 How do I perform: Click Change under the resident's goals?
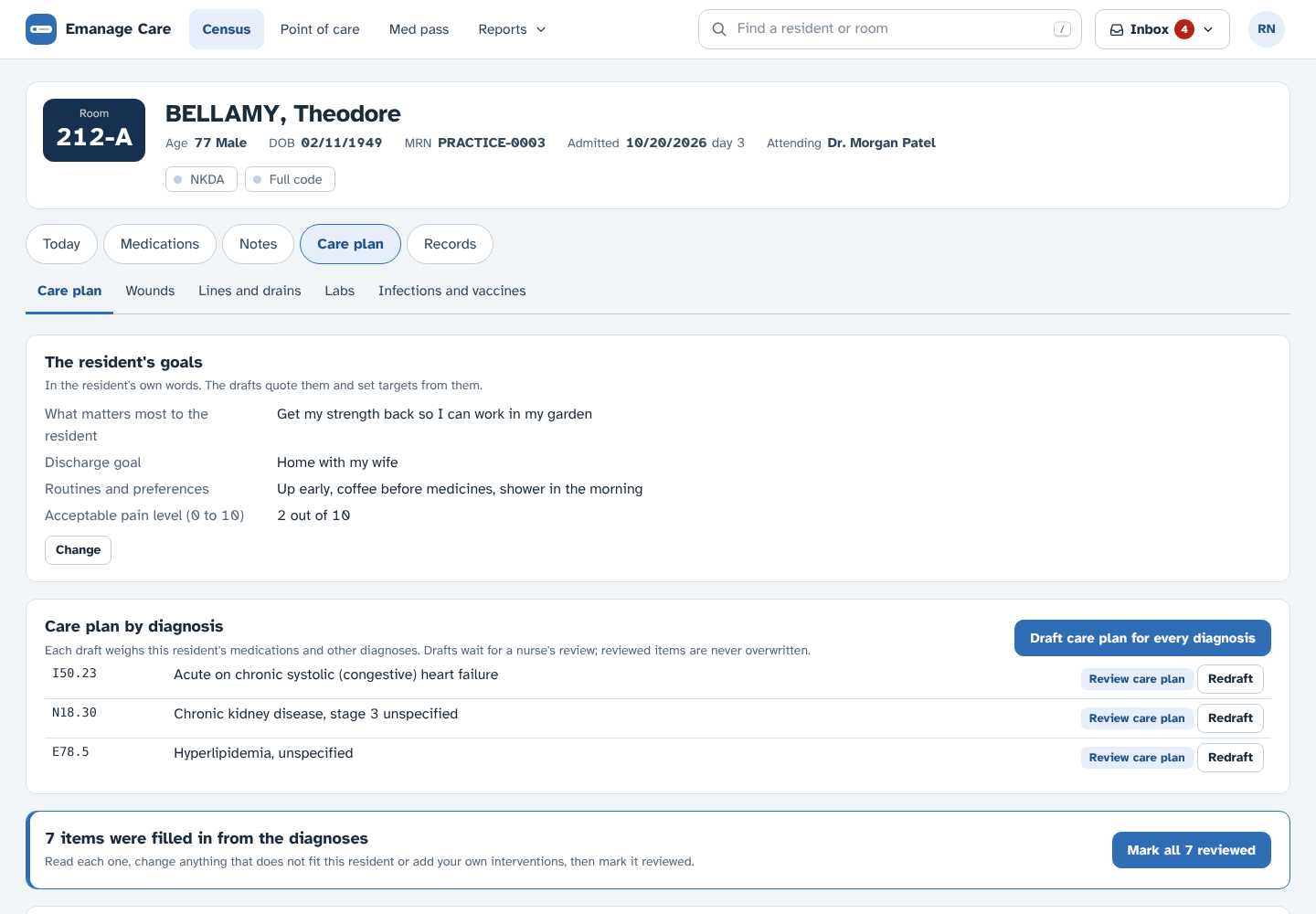(x=79, y=550)
